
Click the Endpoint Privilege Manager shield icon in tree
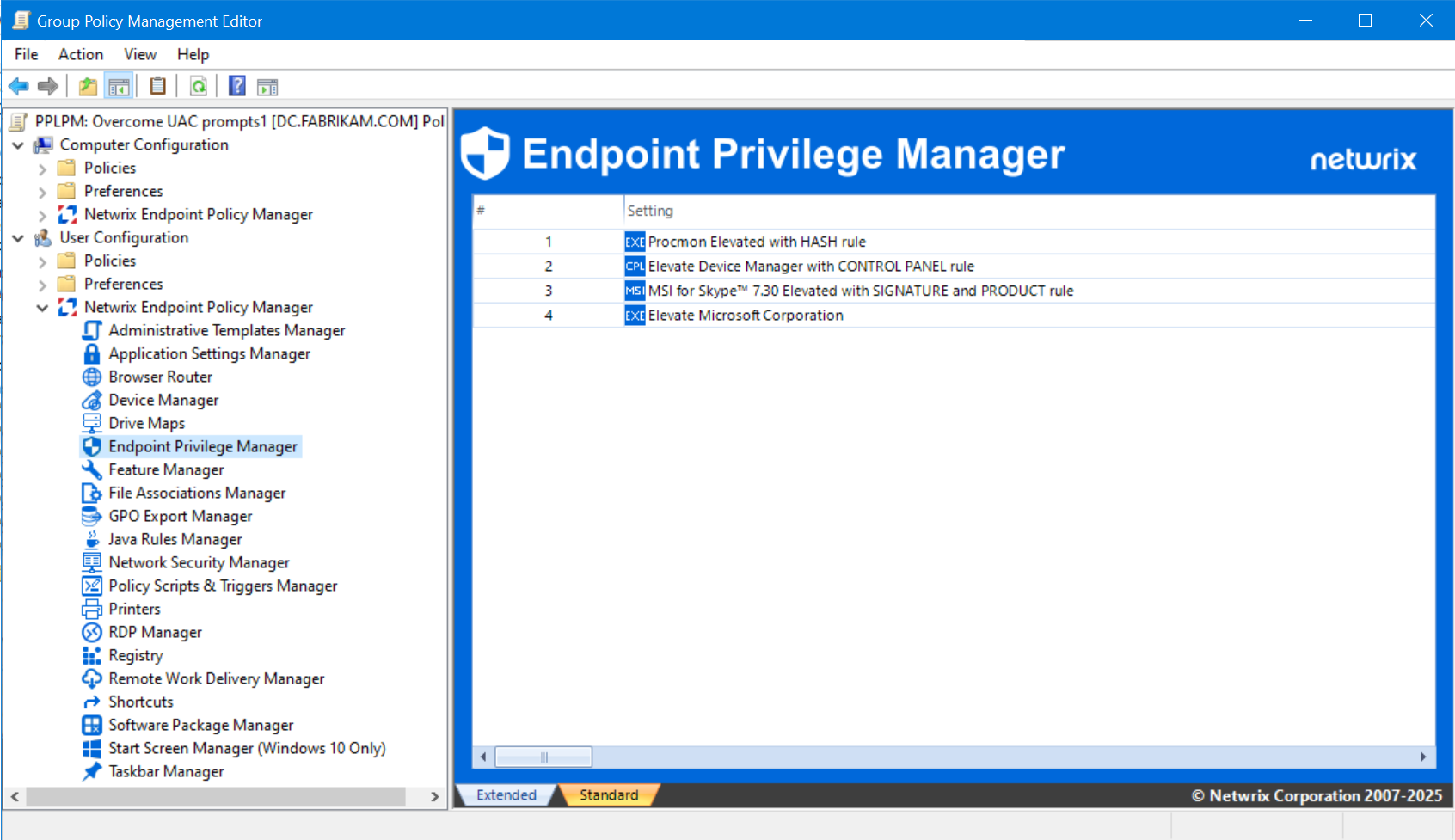coord(92,446)
